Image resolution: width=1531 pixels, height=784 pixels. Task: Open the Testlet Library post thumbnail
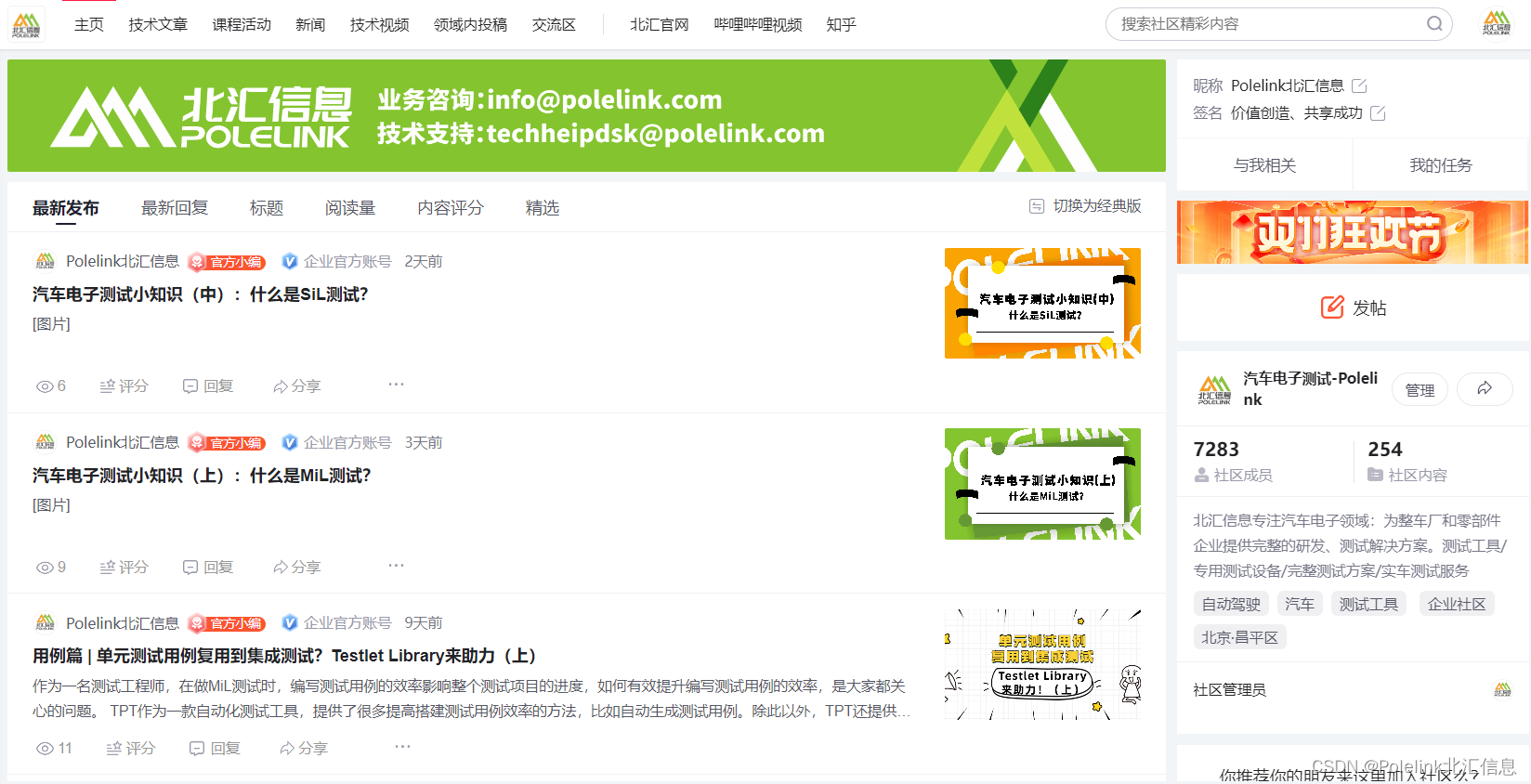click(x=1042, y=664)
